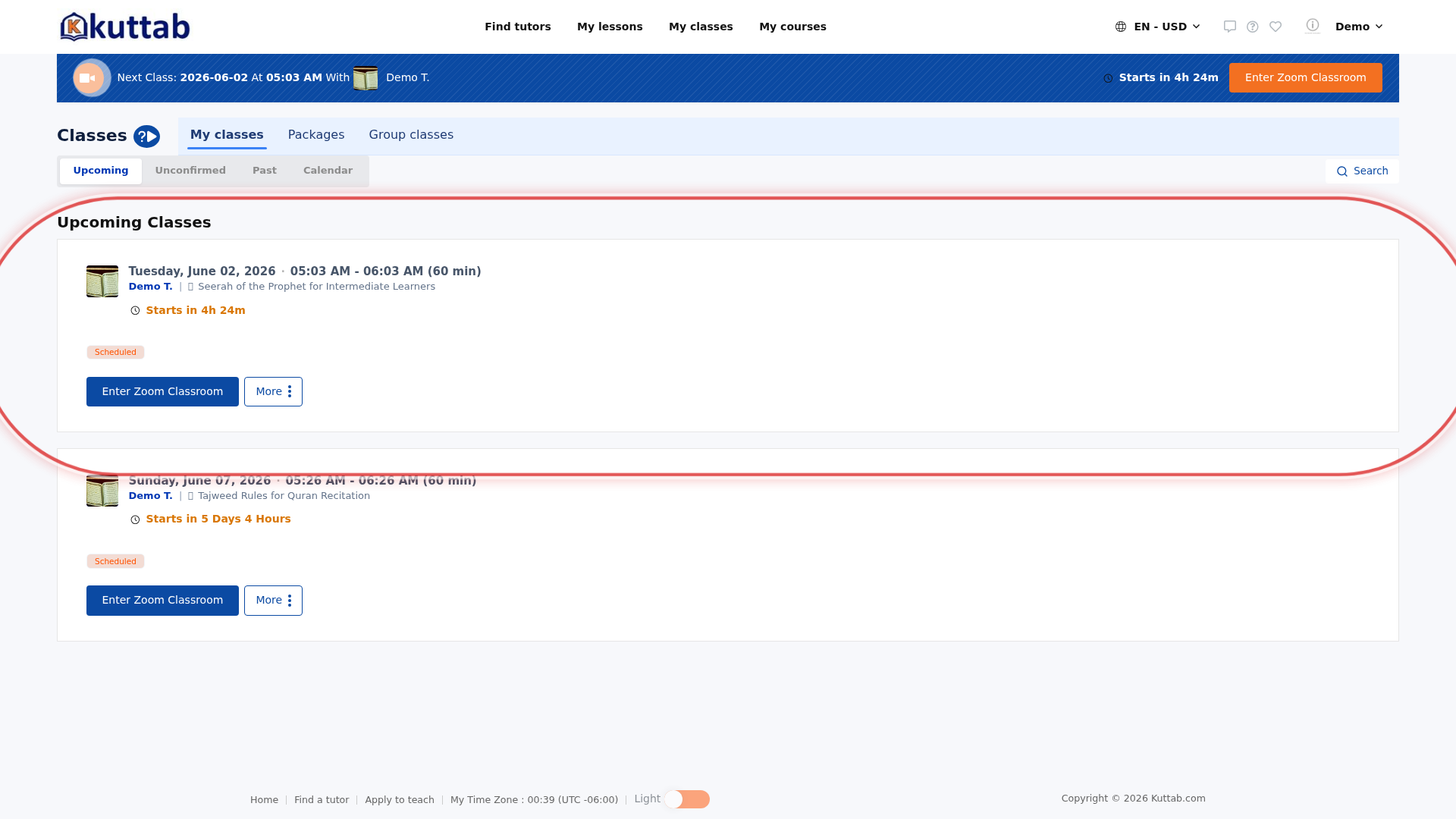This screenshot has height=819, width=1456.
Task: Open My courses menu item
Action: (x=792, y=27)
